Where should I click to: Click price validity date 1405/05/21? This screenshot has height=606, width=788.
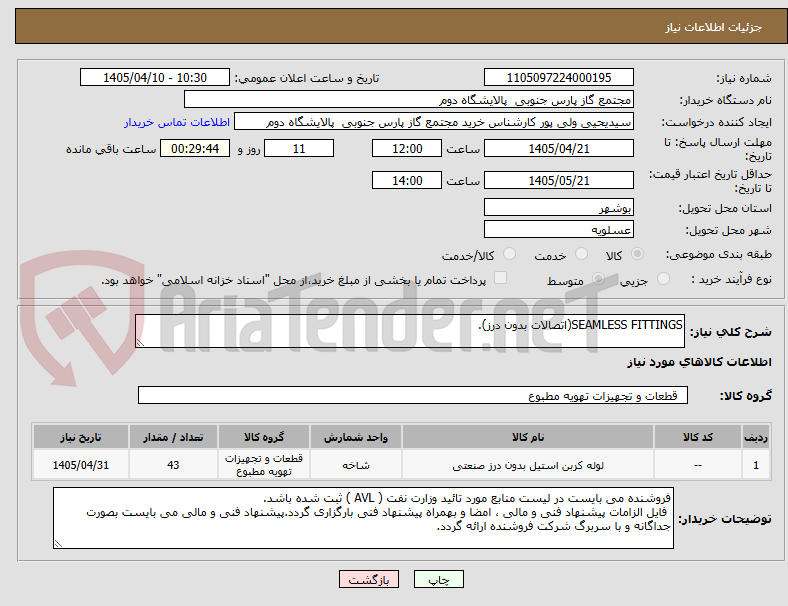(559, 180)
